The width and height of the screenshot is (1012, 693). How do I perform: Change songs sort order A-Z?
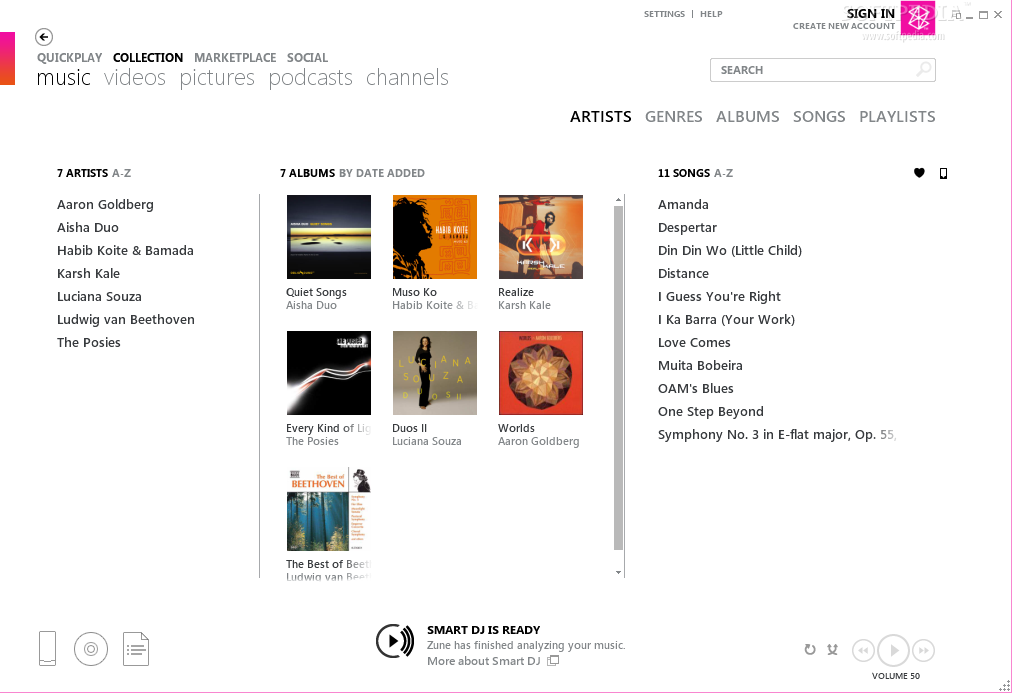723,173
